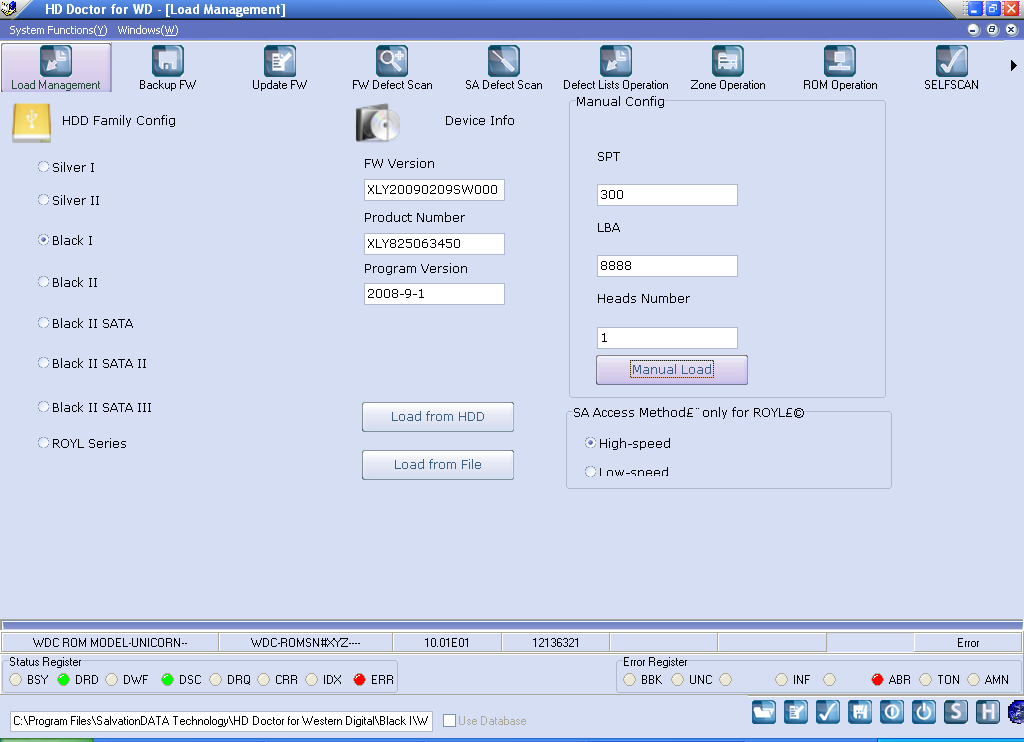Select Low-speed SA access method
The image size is (1024, 742).
click(x=590, y=472)
